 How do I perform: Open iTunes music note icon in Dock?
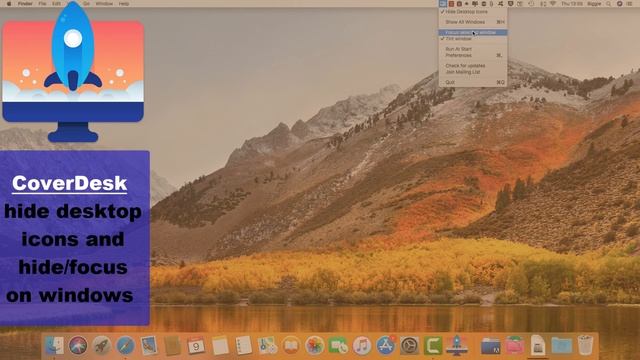(x=362, y=345)
